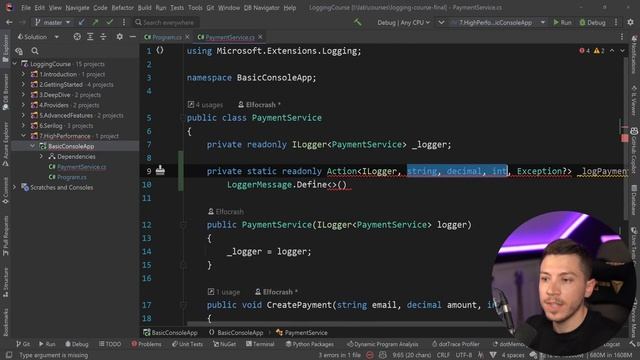Click the Search everywhere field
The width and height of the screenshot is (640, 360).
(x=165, y=22)
